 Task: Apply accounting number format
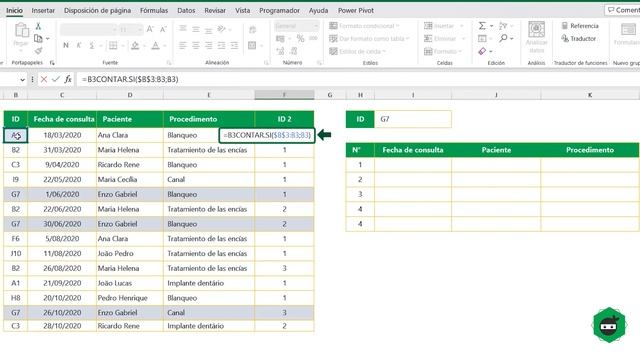[x=280, y=39]
